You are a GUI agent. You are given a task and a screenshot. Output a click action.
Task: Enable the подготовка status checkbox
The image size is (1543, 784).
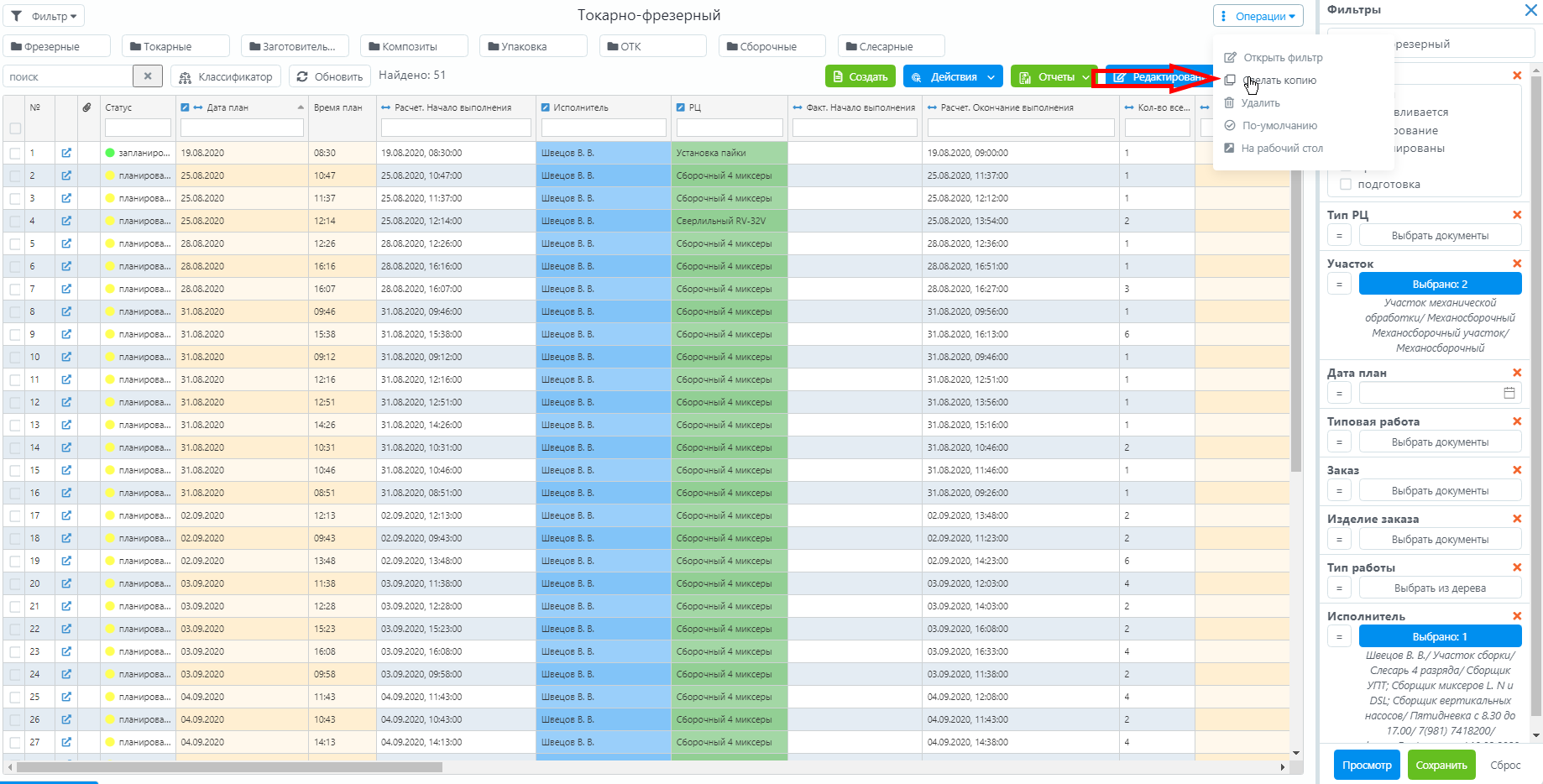1346,185
